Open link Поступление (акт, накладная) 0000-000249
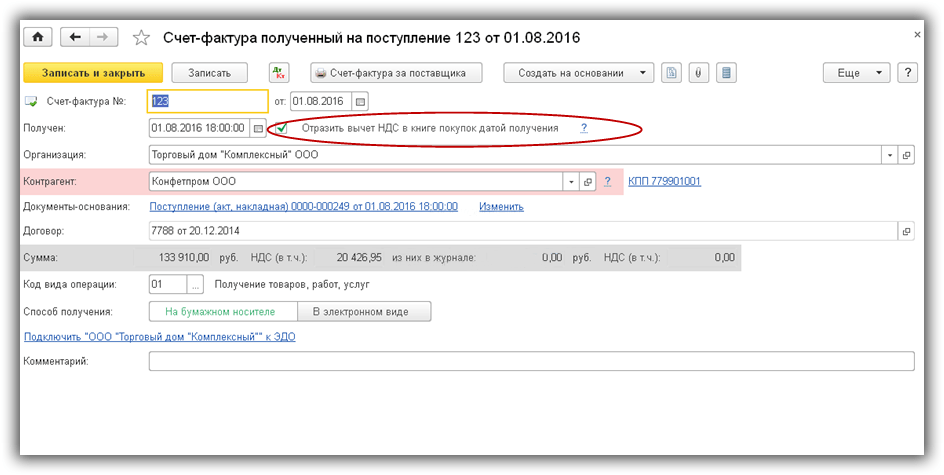The image size is (944, 475). click(x=303, y=206)
